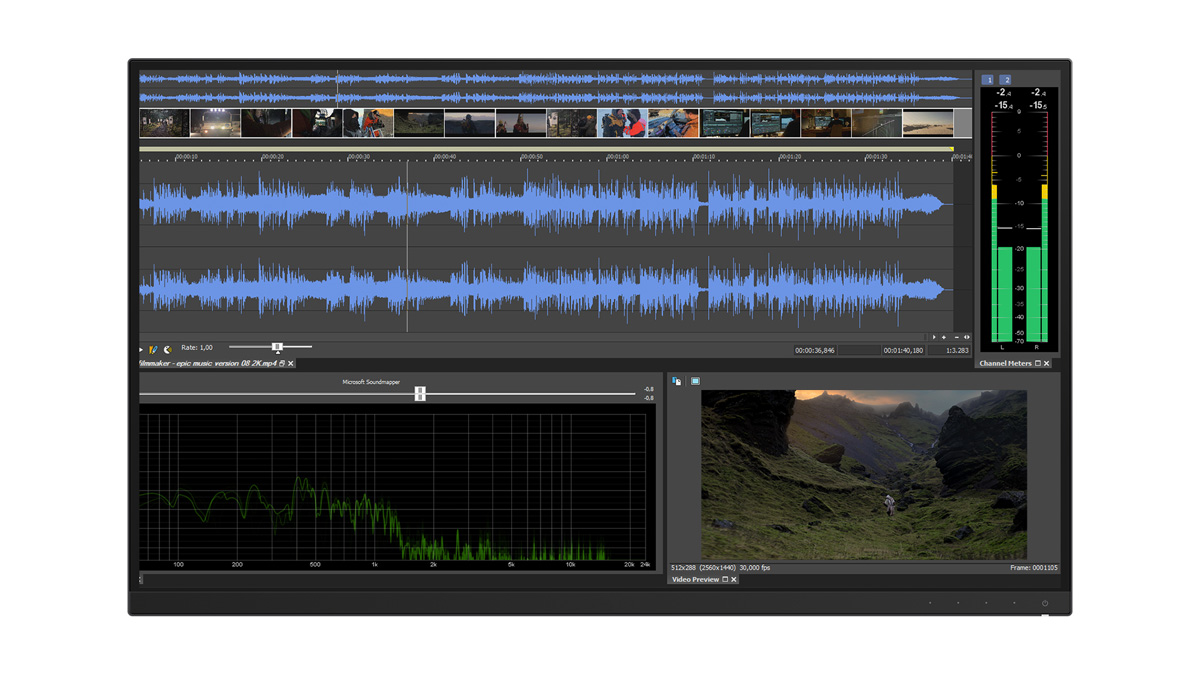Click the zoom in plus icon

(944, 338)
